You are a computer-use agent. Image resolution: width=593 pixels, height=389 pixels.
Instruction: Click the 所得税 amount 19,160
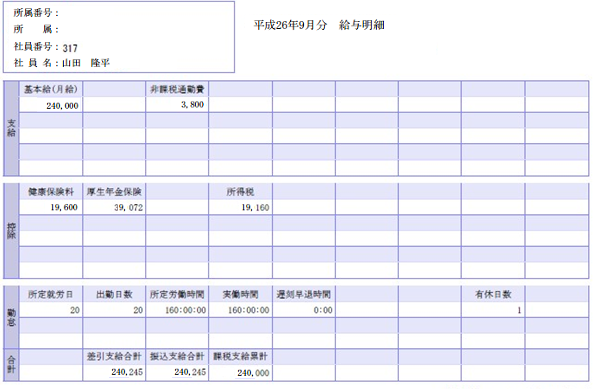255,208
